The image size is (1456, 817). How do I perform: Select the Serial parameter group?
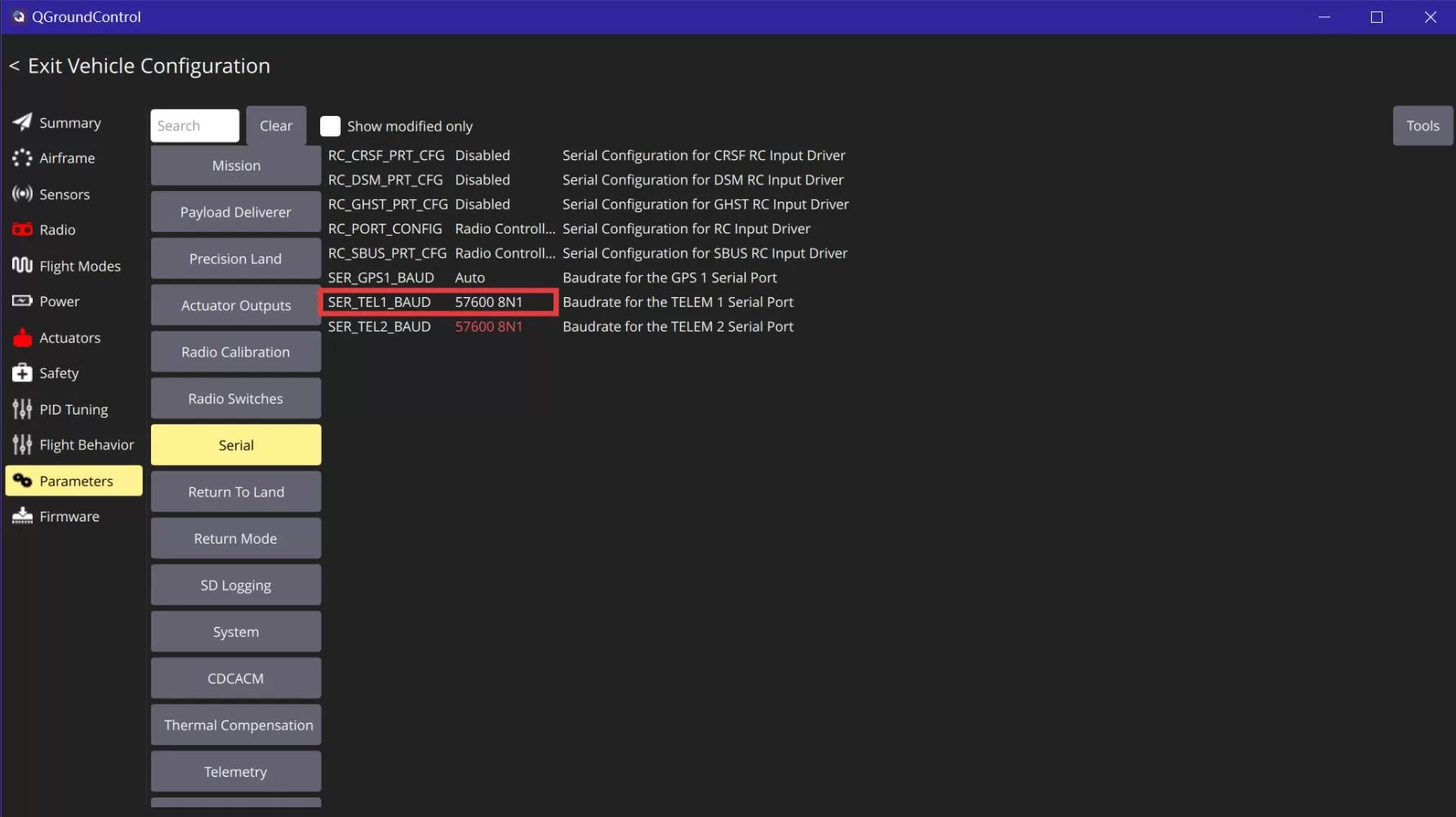(x=236, y=445)
